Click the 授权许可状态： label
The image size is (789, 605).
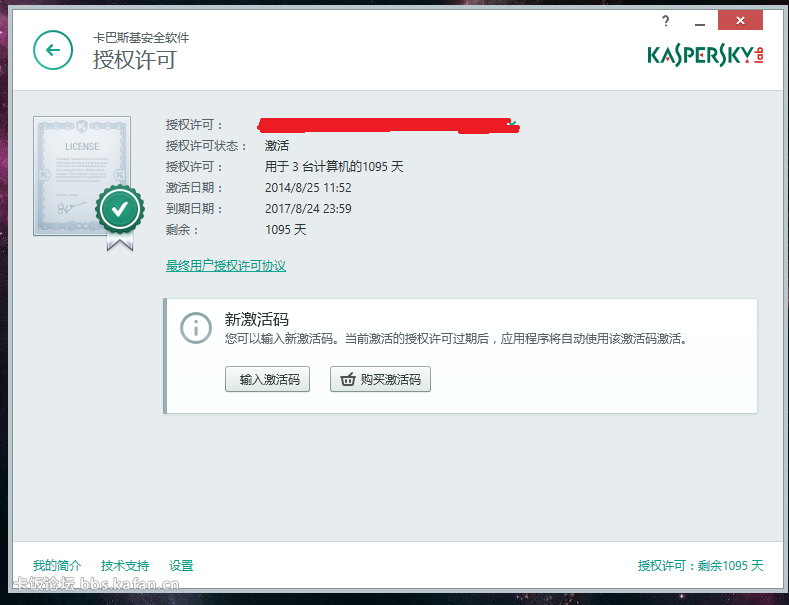(206, 145)
